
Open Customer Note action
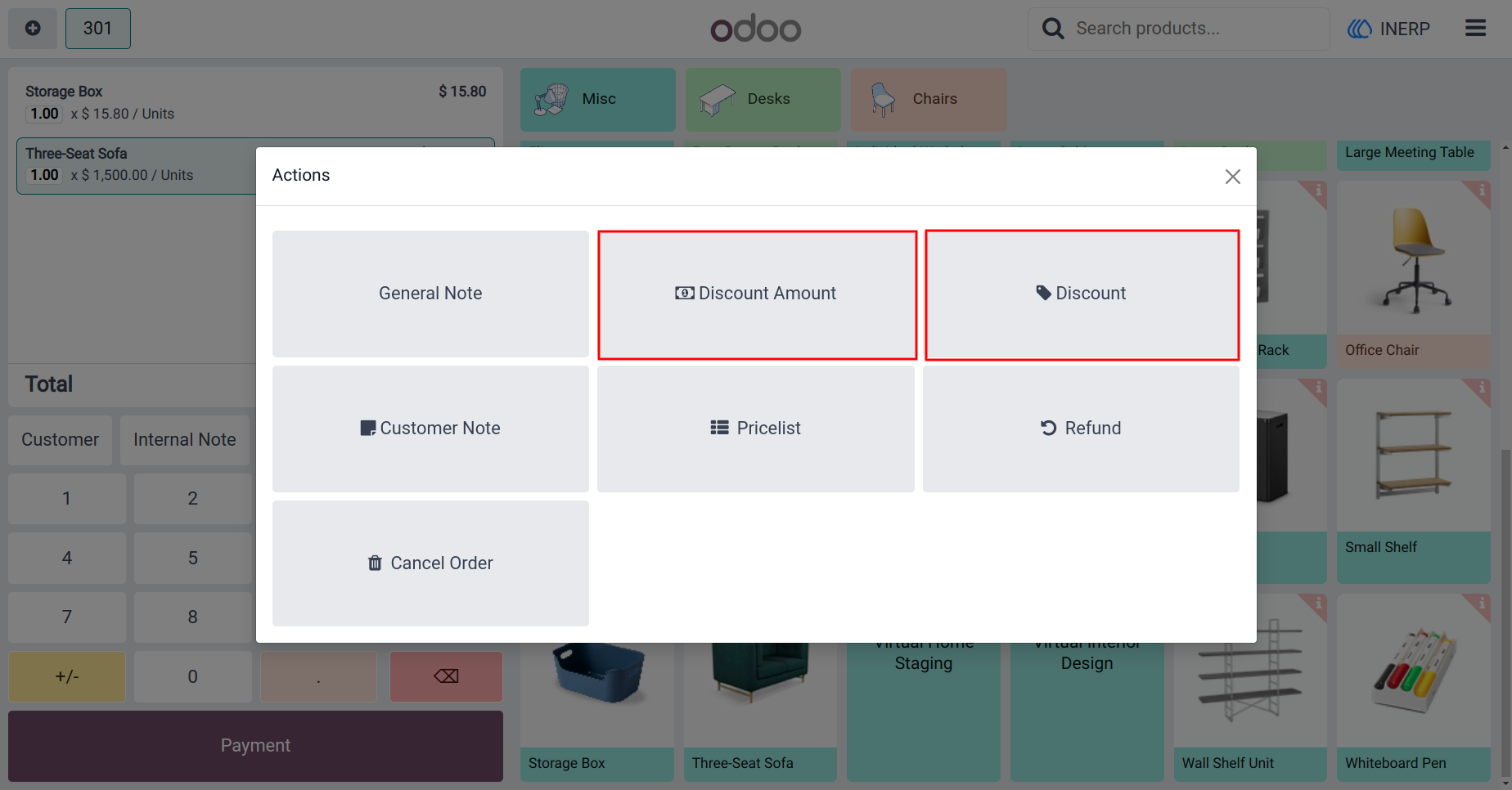[x=430, y=429]
